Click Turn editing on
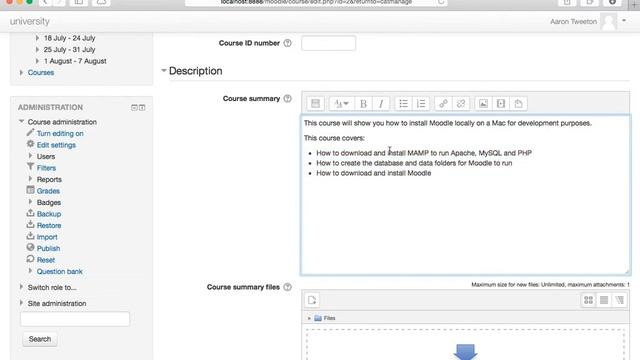 tap(60, 133)
